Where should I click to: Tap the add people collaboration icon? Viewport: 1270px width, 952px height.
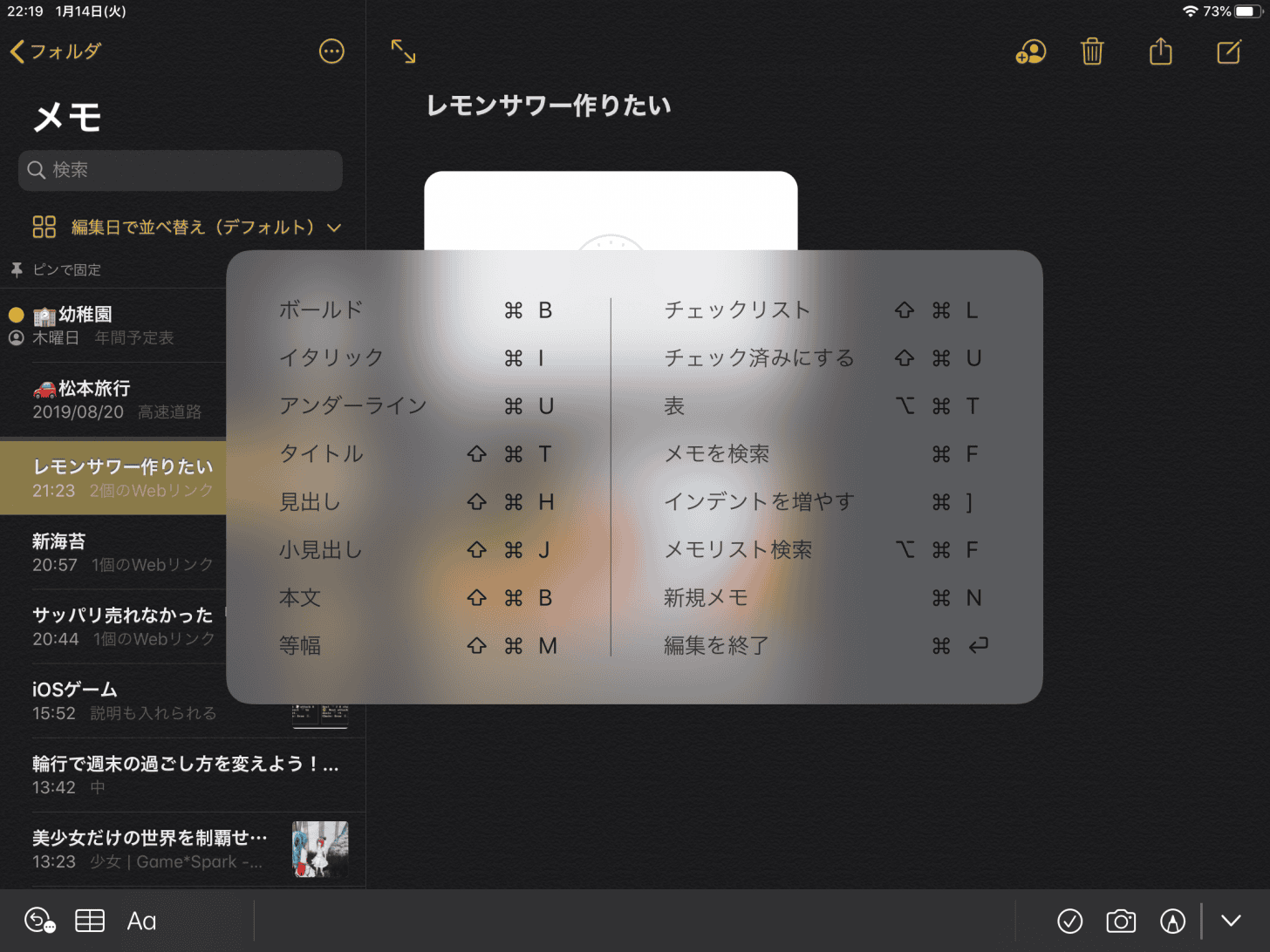[1030, 52]
